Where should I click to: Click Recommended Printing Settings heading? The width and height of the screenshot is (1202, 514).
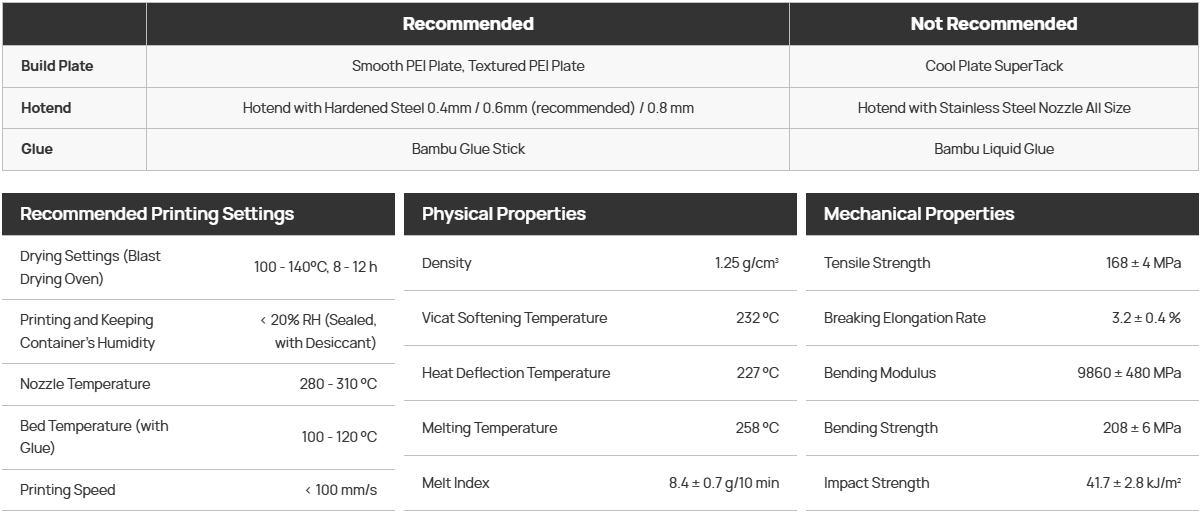[157, 214]
